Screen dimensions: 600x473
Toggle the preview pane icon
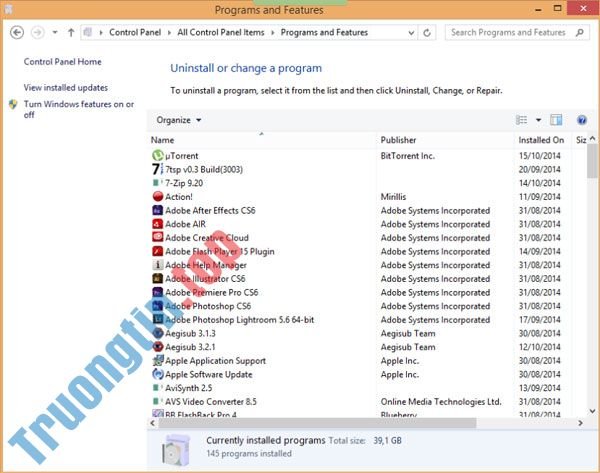(x=556, y=120)
